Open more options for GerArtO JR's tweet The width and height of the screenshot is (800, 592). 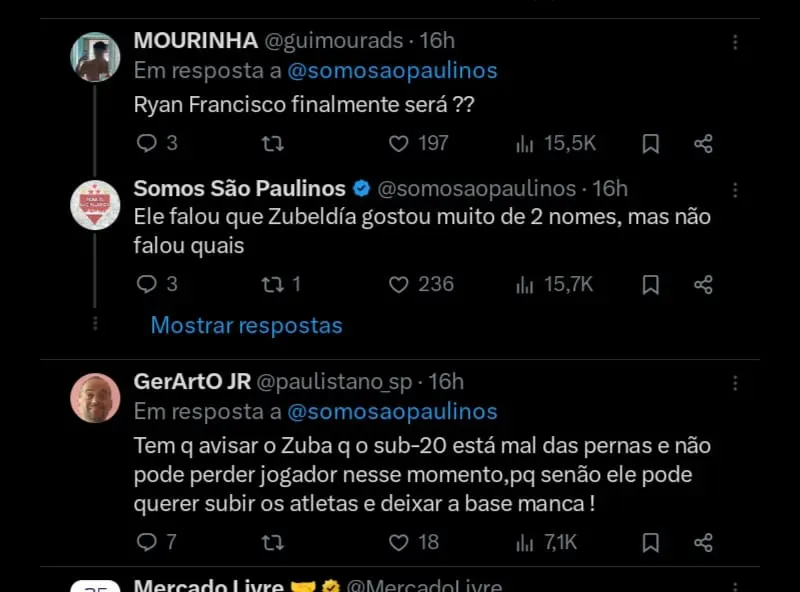pyautogui.click(x=735, y=382)
